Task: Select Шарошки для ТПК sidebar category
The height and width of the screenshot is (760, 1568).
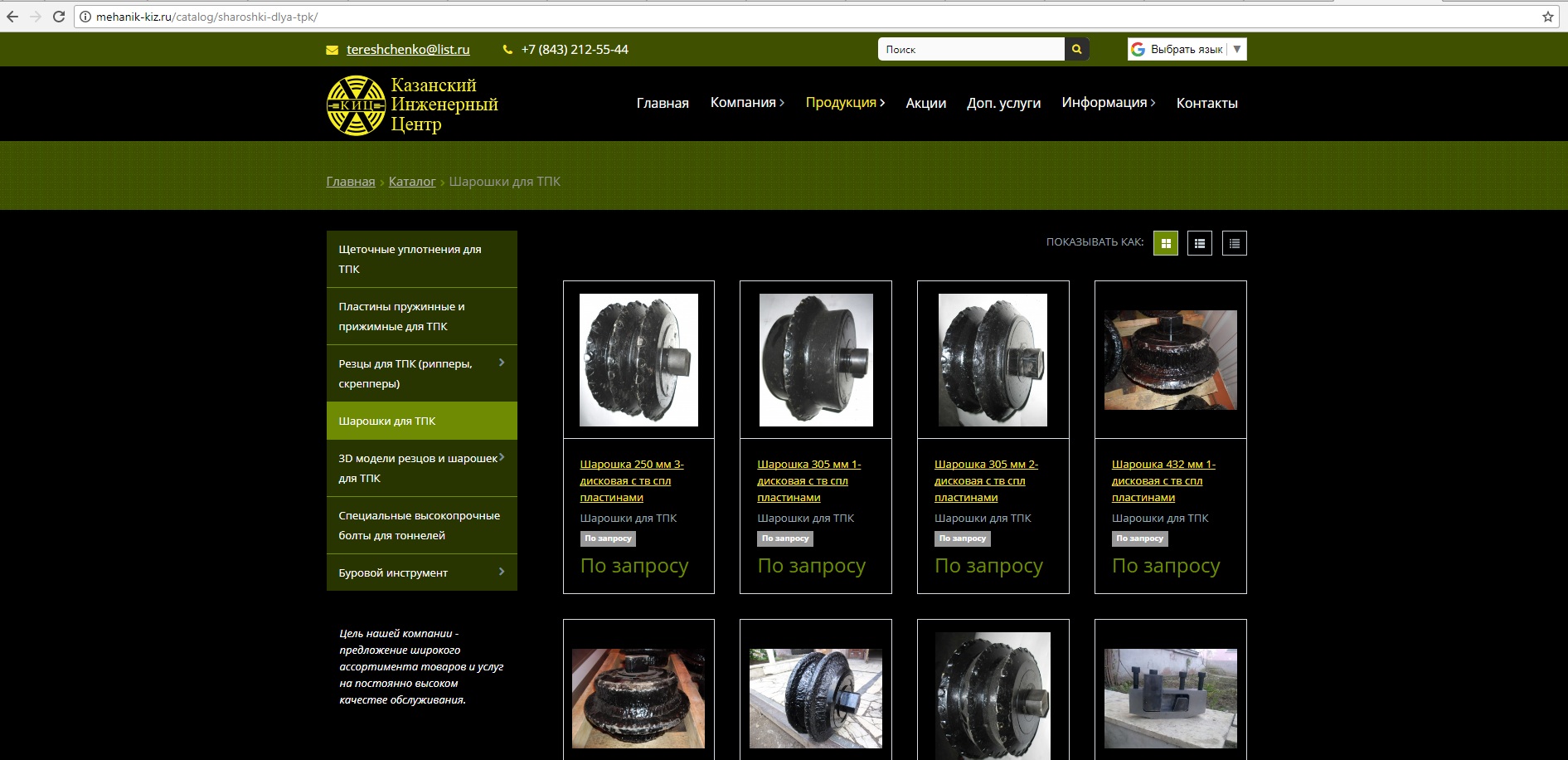Action: [422, 421]
